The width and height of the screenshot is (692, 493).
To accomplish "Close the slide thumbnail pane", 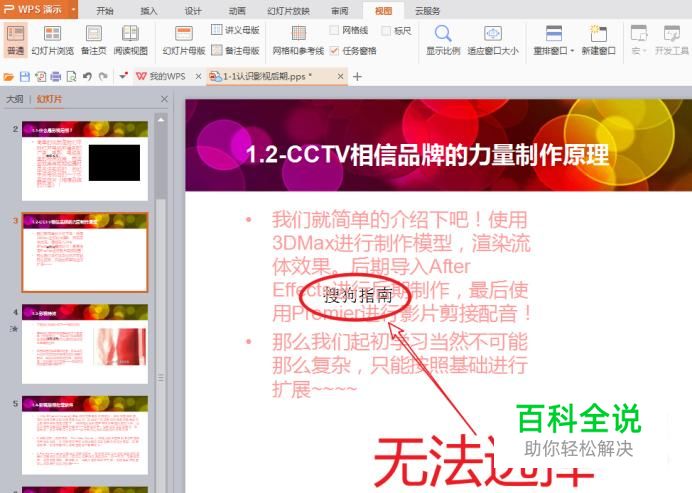I will coord(164,99).
